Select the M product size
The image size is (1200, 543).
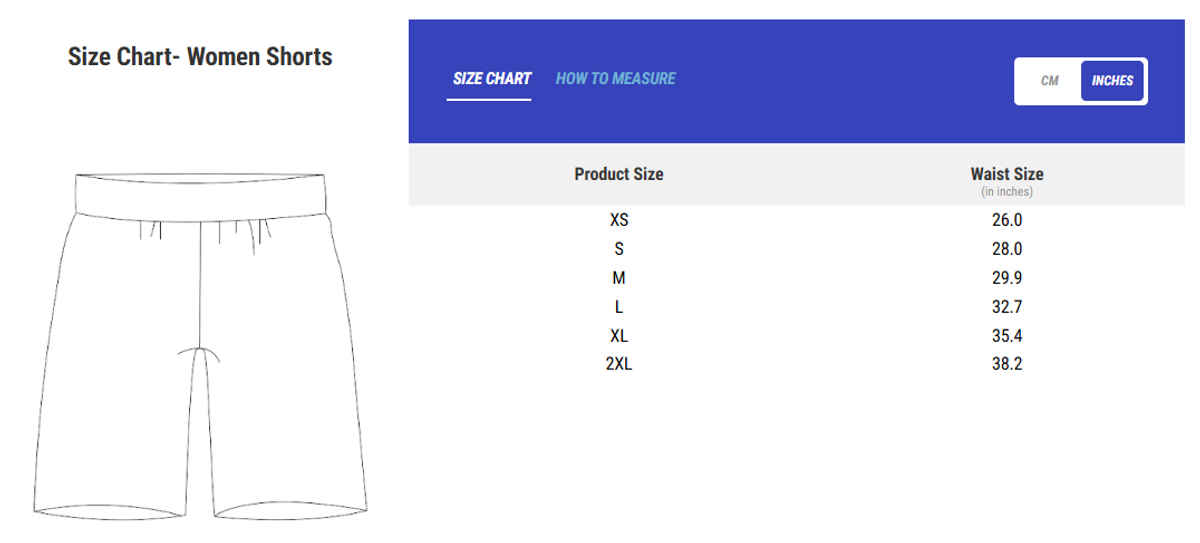pos(618,278)
